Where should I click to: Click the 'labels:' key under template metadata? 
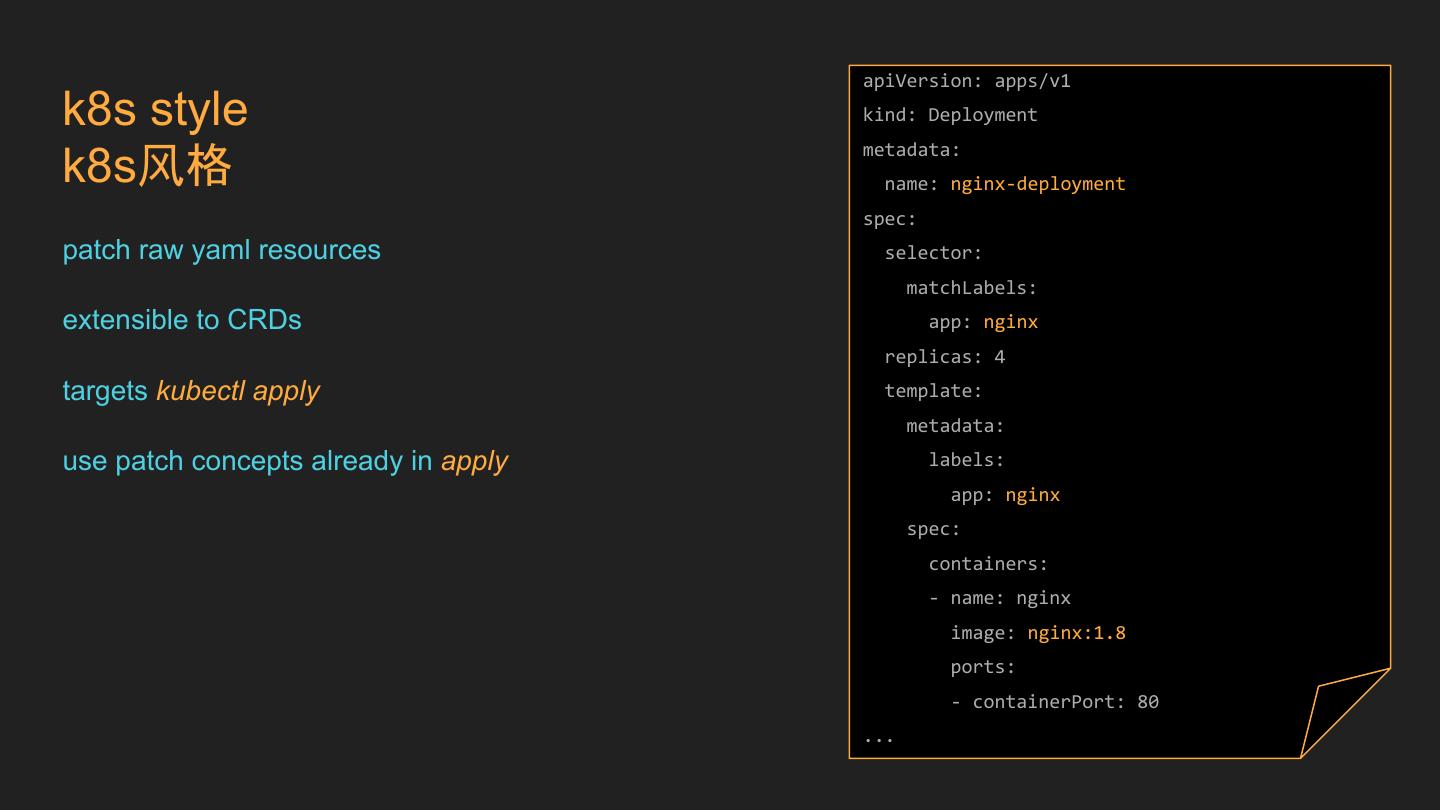tap(966, 460)
